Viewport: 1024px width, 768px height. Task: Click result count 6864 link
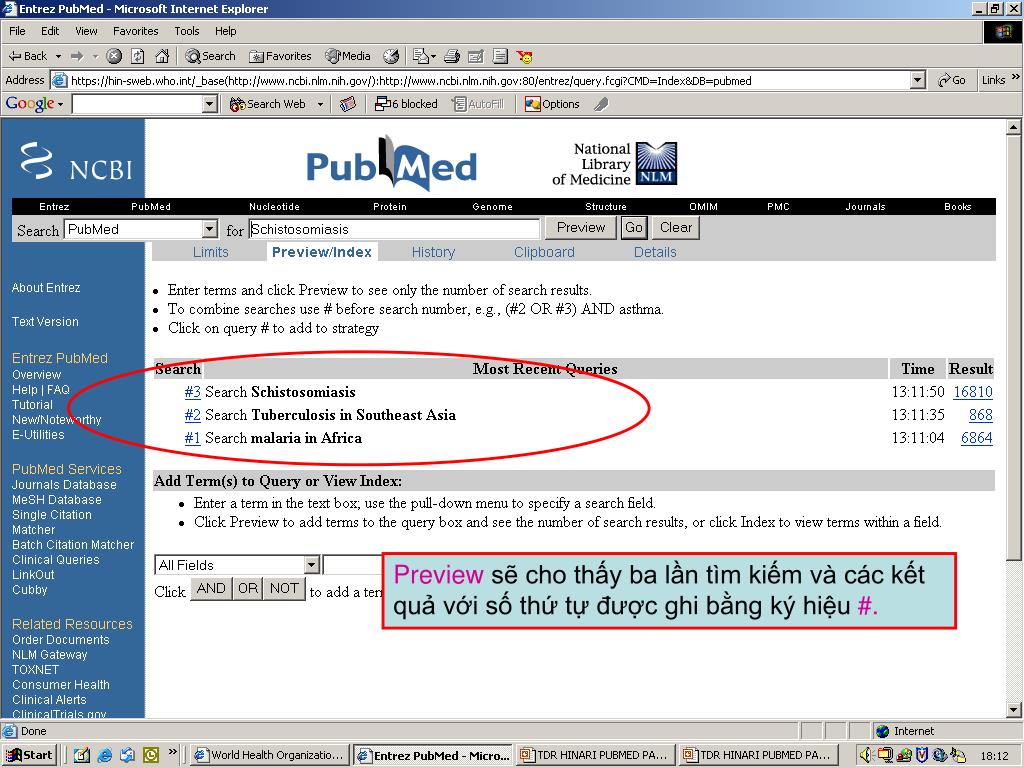[976, 438]
